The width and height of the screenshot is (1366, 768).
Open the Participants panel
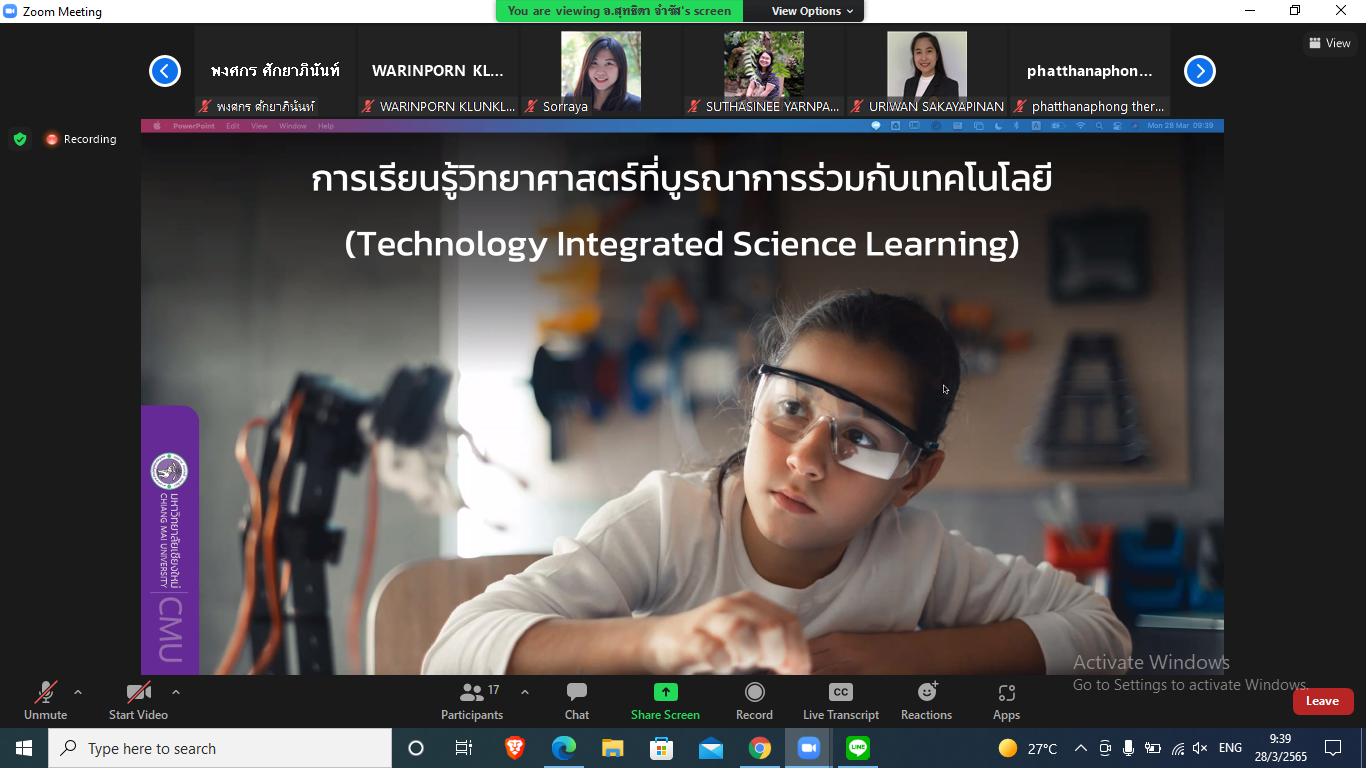472,701
